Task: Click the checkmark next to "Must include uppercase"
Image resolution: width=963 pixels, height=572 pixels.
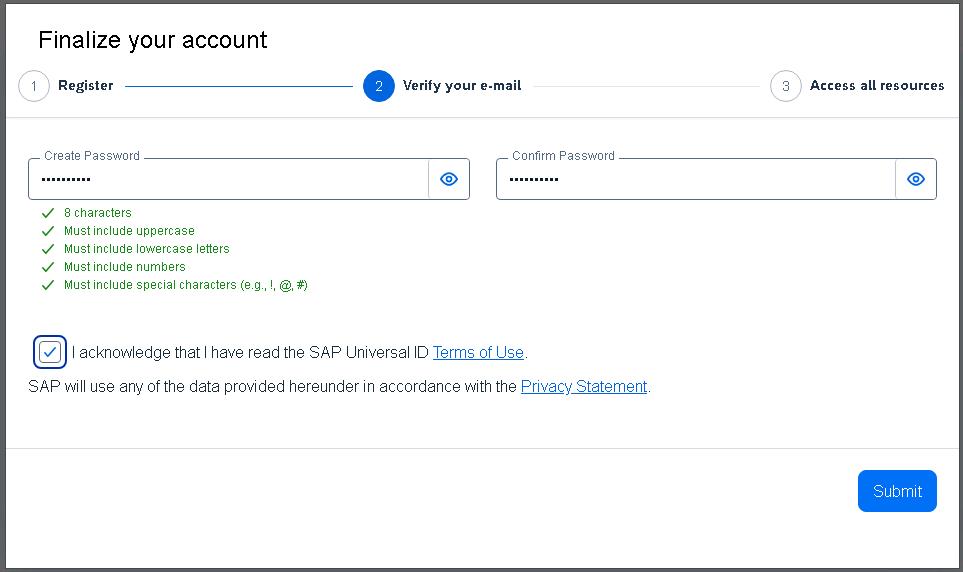Action: [47, 231]
